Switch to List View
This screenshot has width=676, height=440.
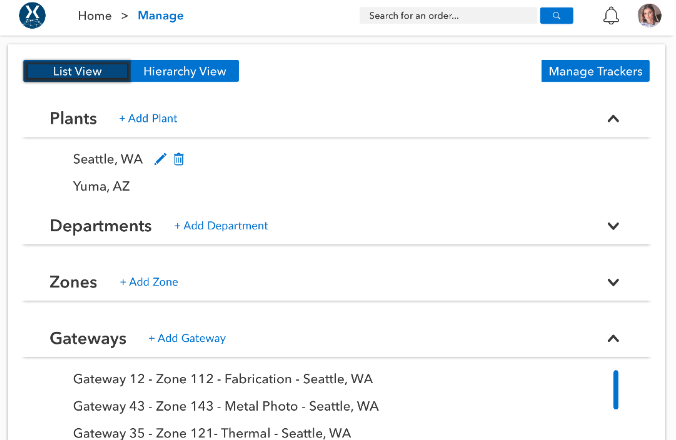click(x=77, y=71)
